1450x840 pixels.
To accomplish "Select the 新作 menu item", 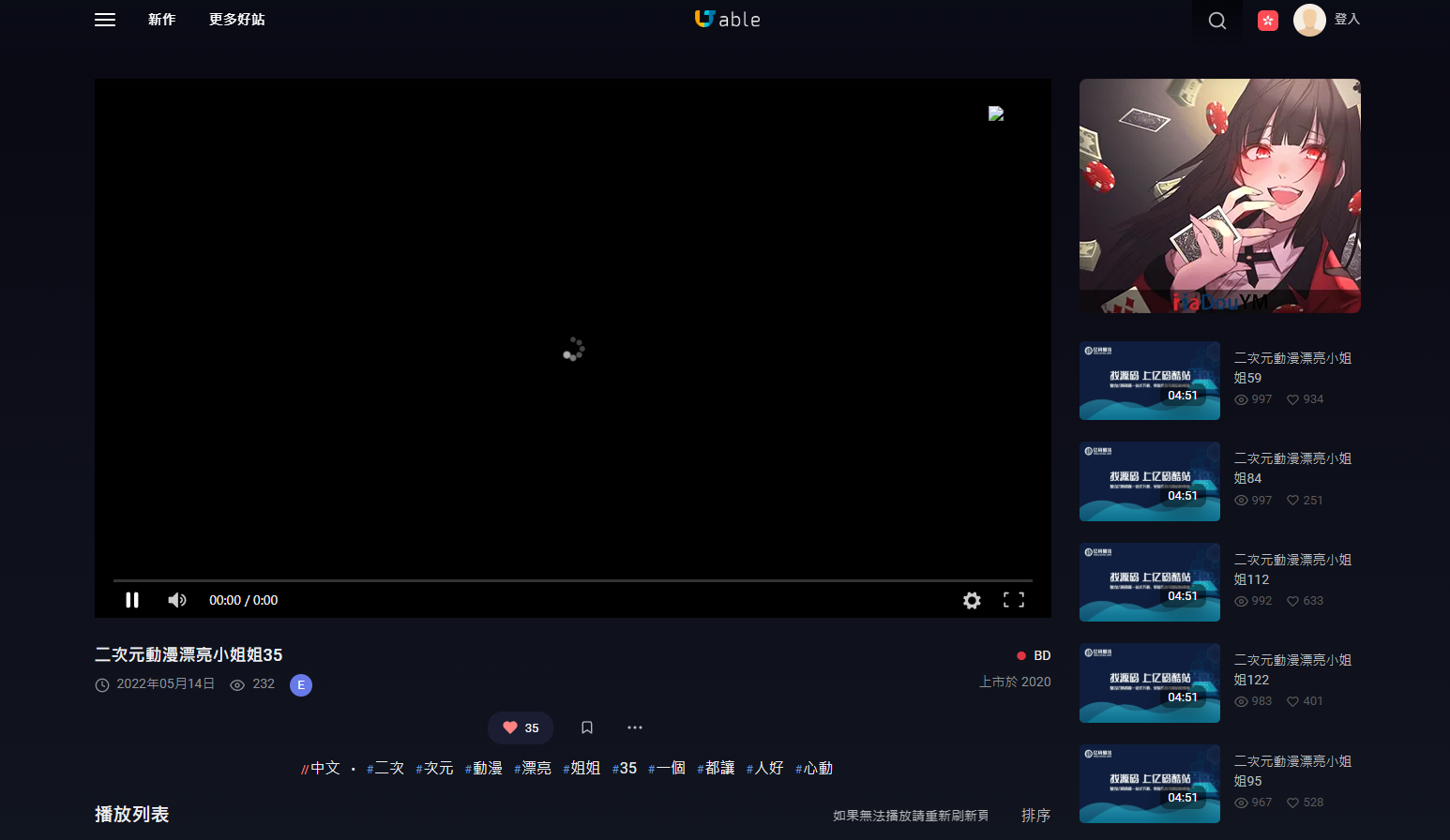I will 162,20.
